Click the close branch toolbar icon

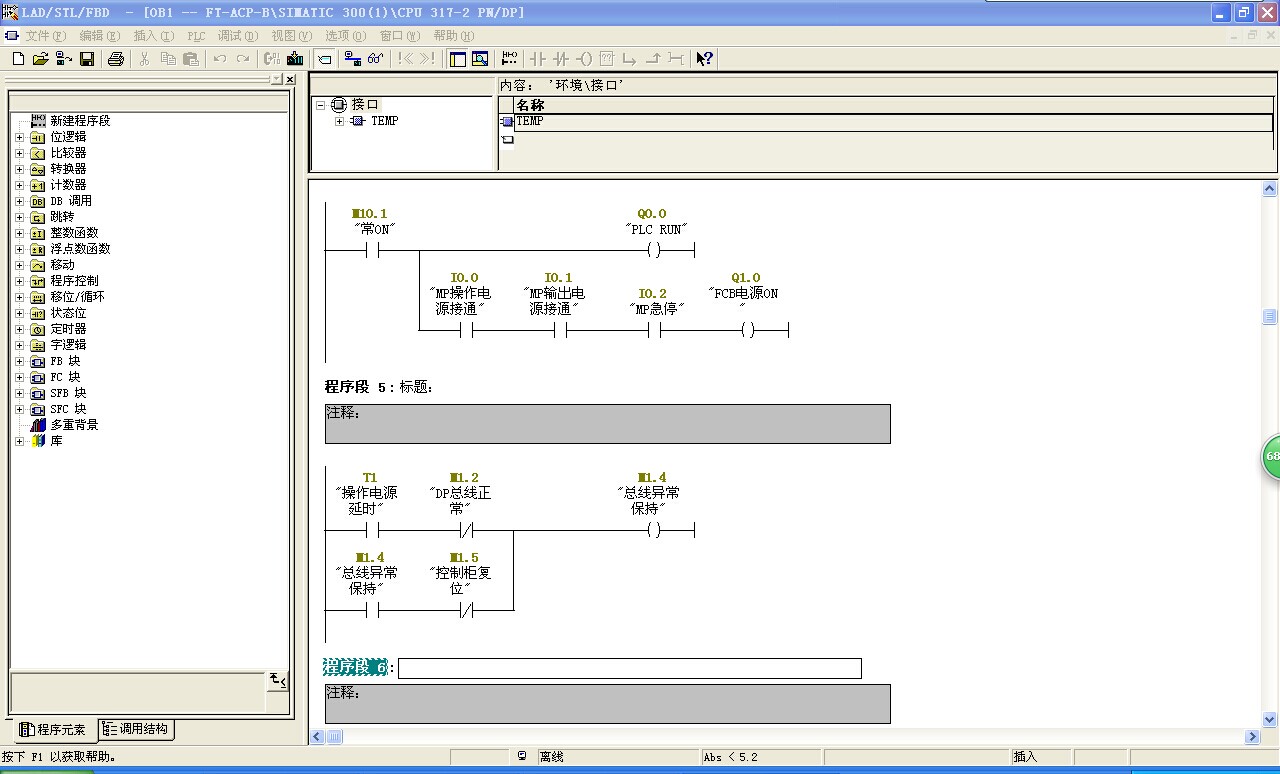coord(653,59)
